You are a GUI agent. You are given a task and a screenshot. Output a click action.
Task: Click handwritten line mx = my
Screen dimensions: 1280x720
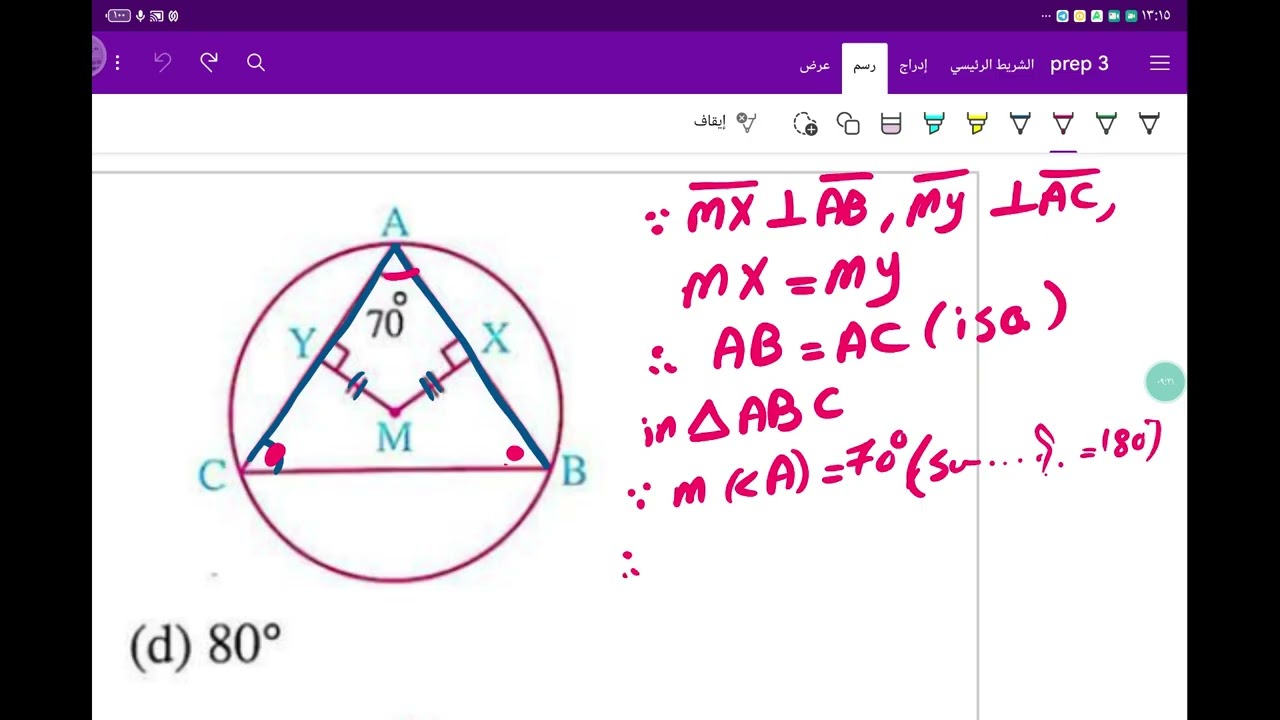(790, 278)
